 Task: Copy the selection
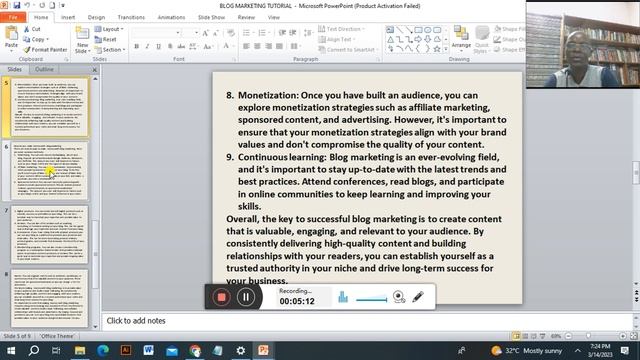[36, 39]
